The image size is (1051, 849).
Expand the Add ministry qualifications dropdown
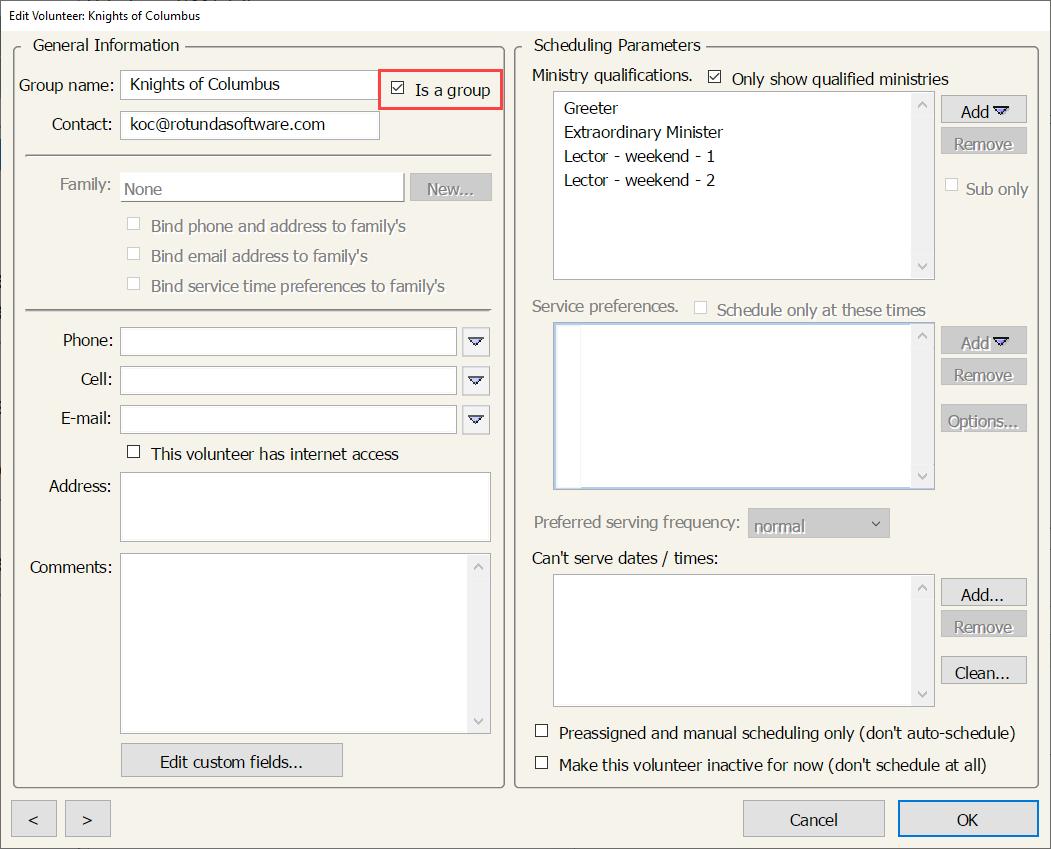tap(983, 111)
